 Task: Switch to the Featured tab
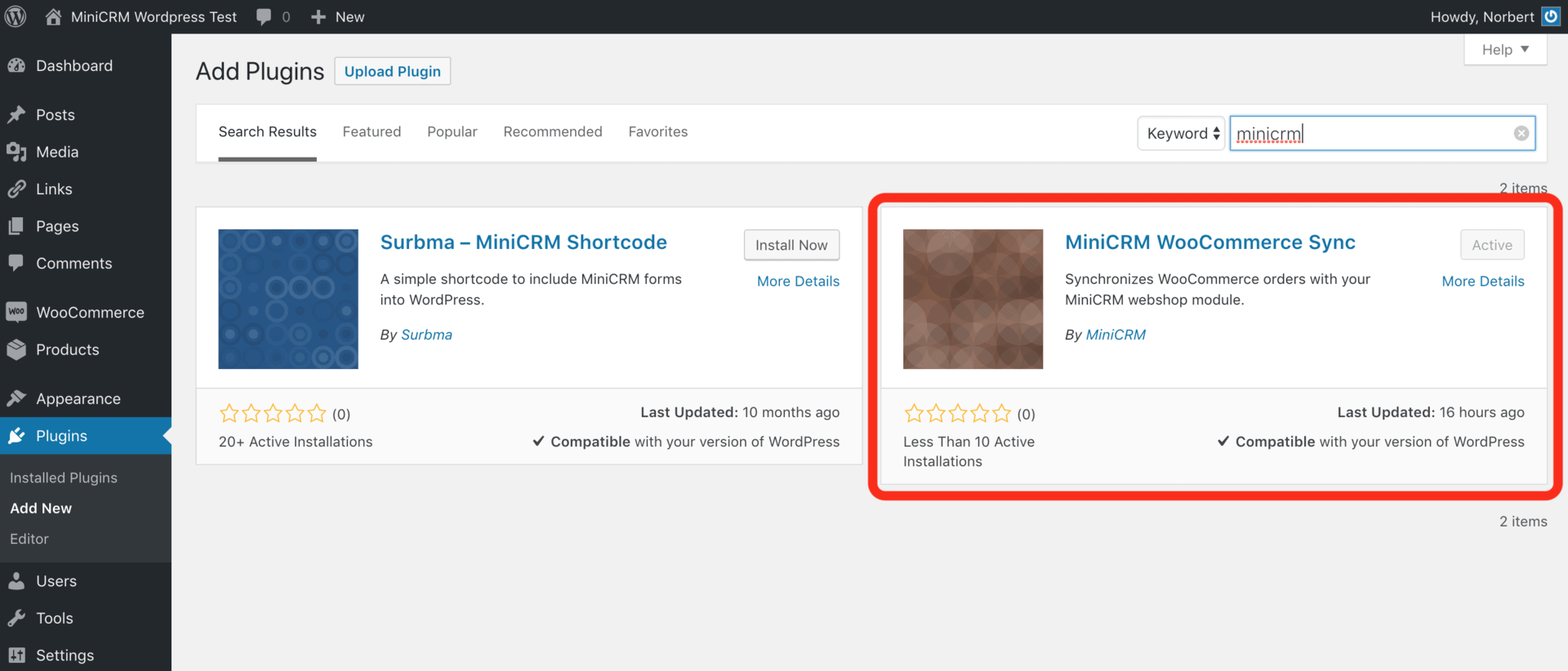pos(372,132)
